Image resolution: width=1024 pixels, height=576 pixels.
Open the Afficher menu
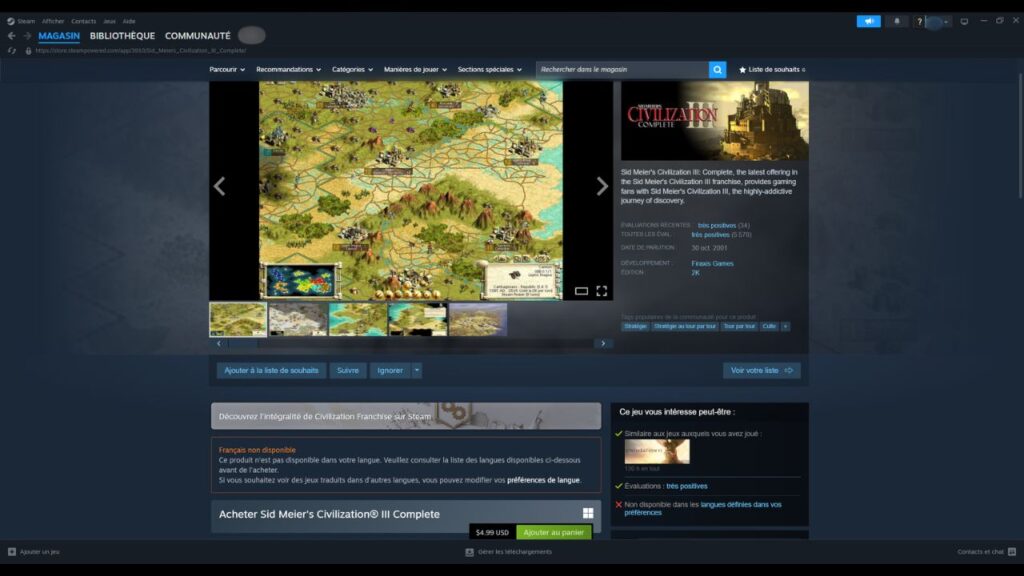(x=53, y=21)
